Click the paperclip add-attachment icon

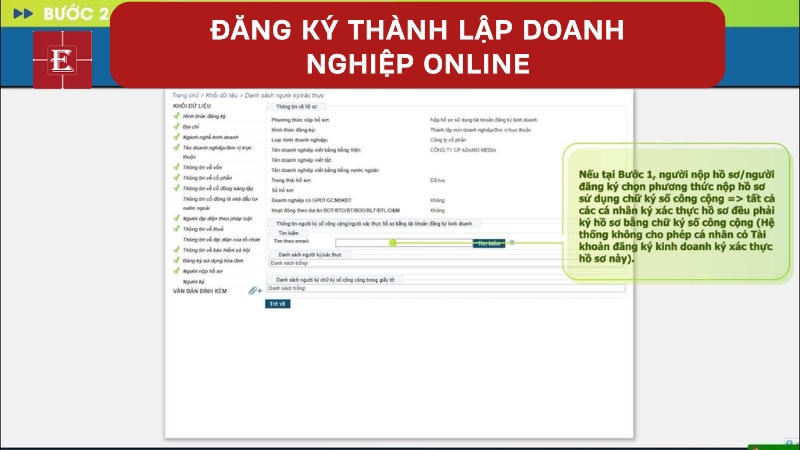[x=255, y=291]
